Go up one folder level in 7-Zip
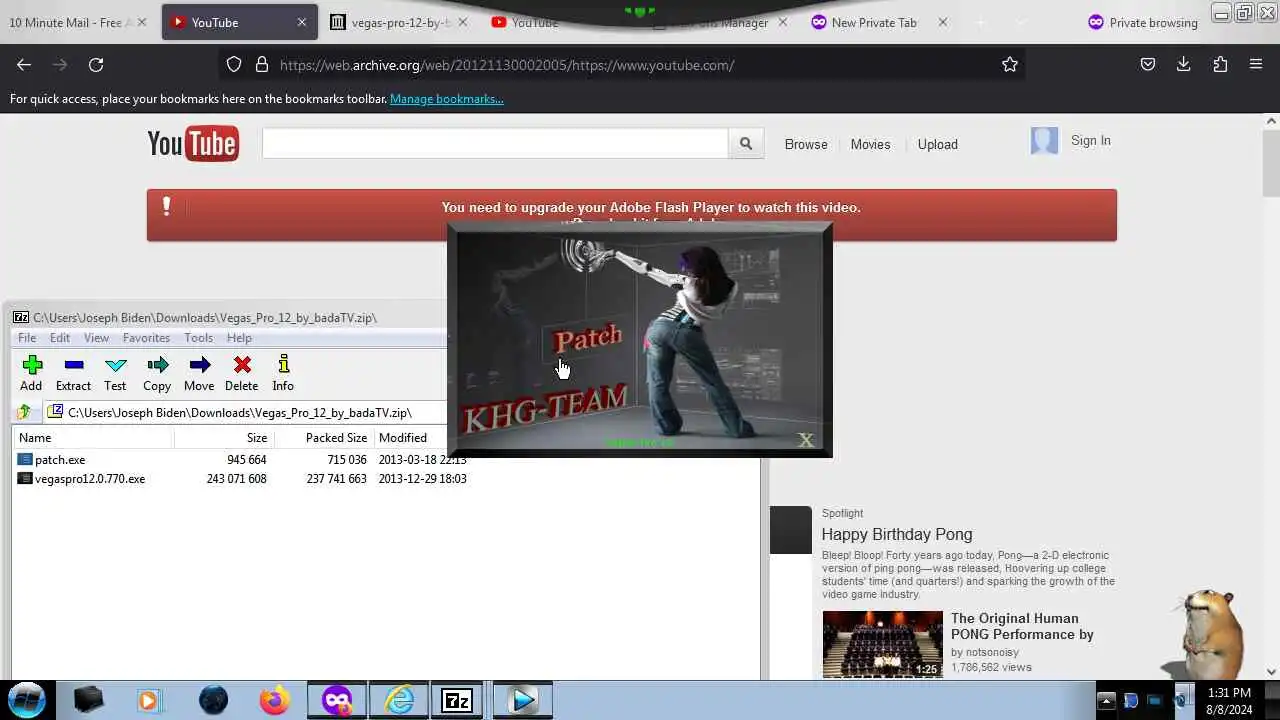 click(x=24, y=412)
